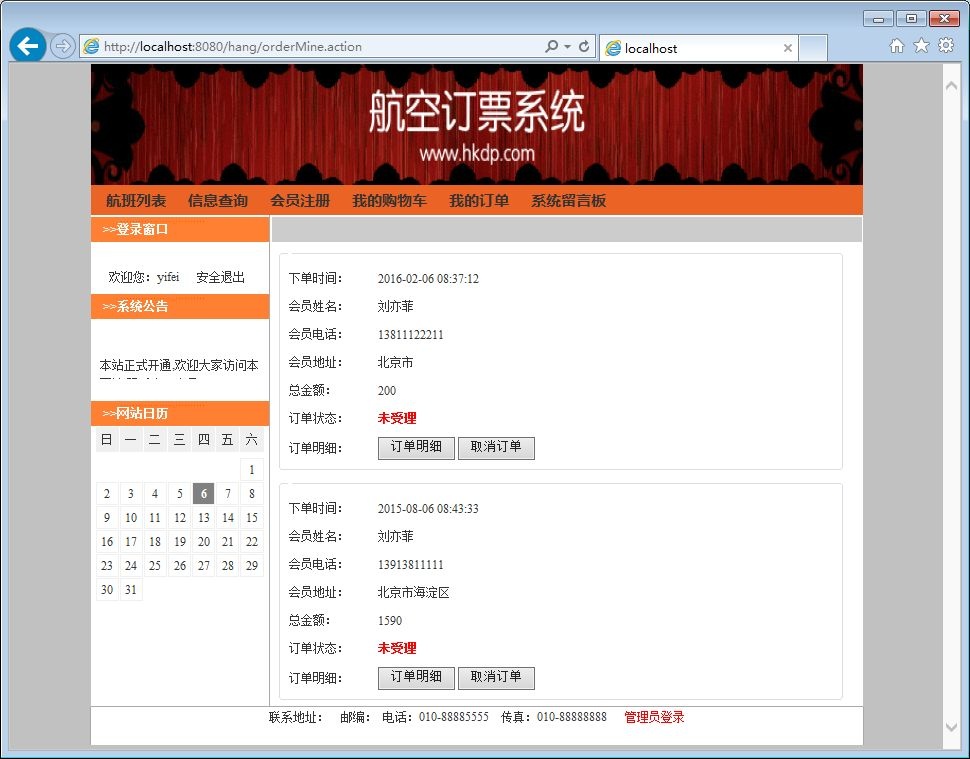
Task: Open 我的购物车 menu item
Action: [x=390, y=200]
